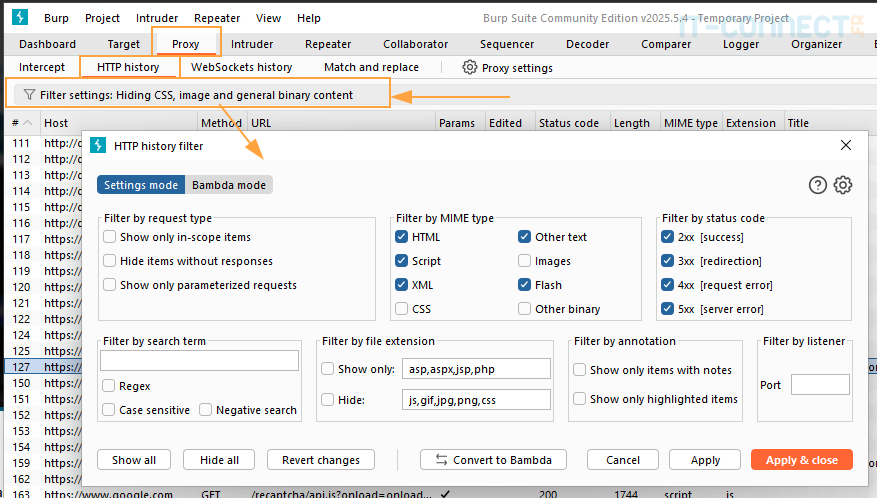Check the Images MIME type box

[525, 261]
